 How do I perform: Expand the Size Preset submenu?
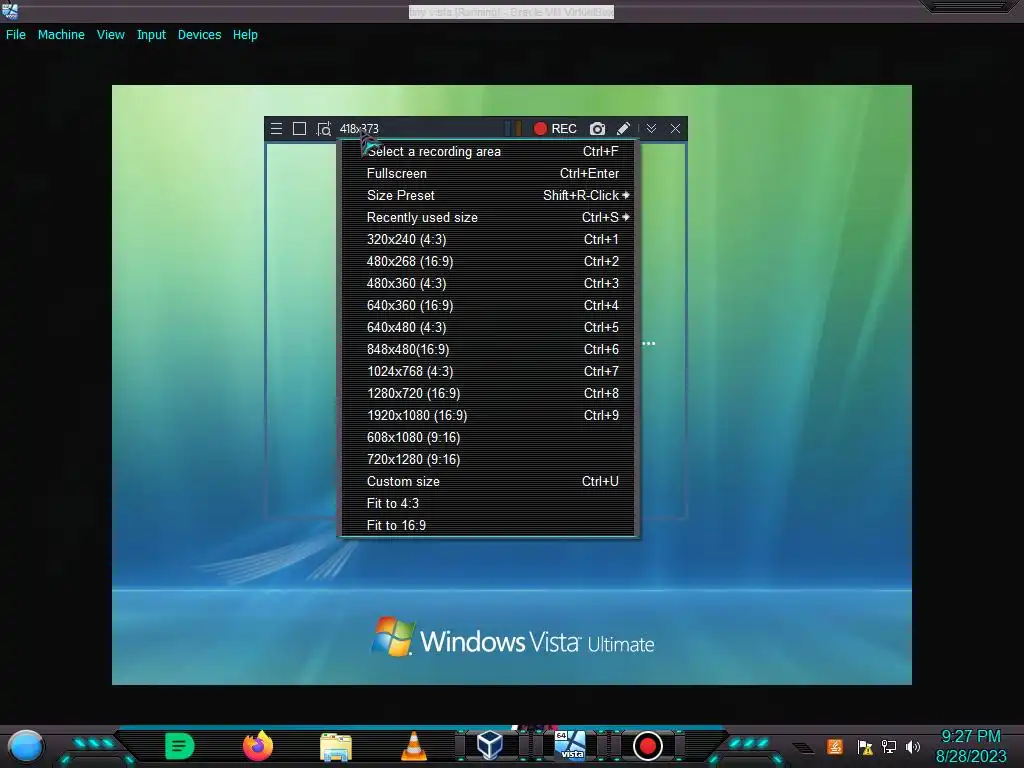488,195
